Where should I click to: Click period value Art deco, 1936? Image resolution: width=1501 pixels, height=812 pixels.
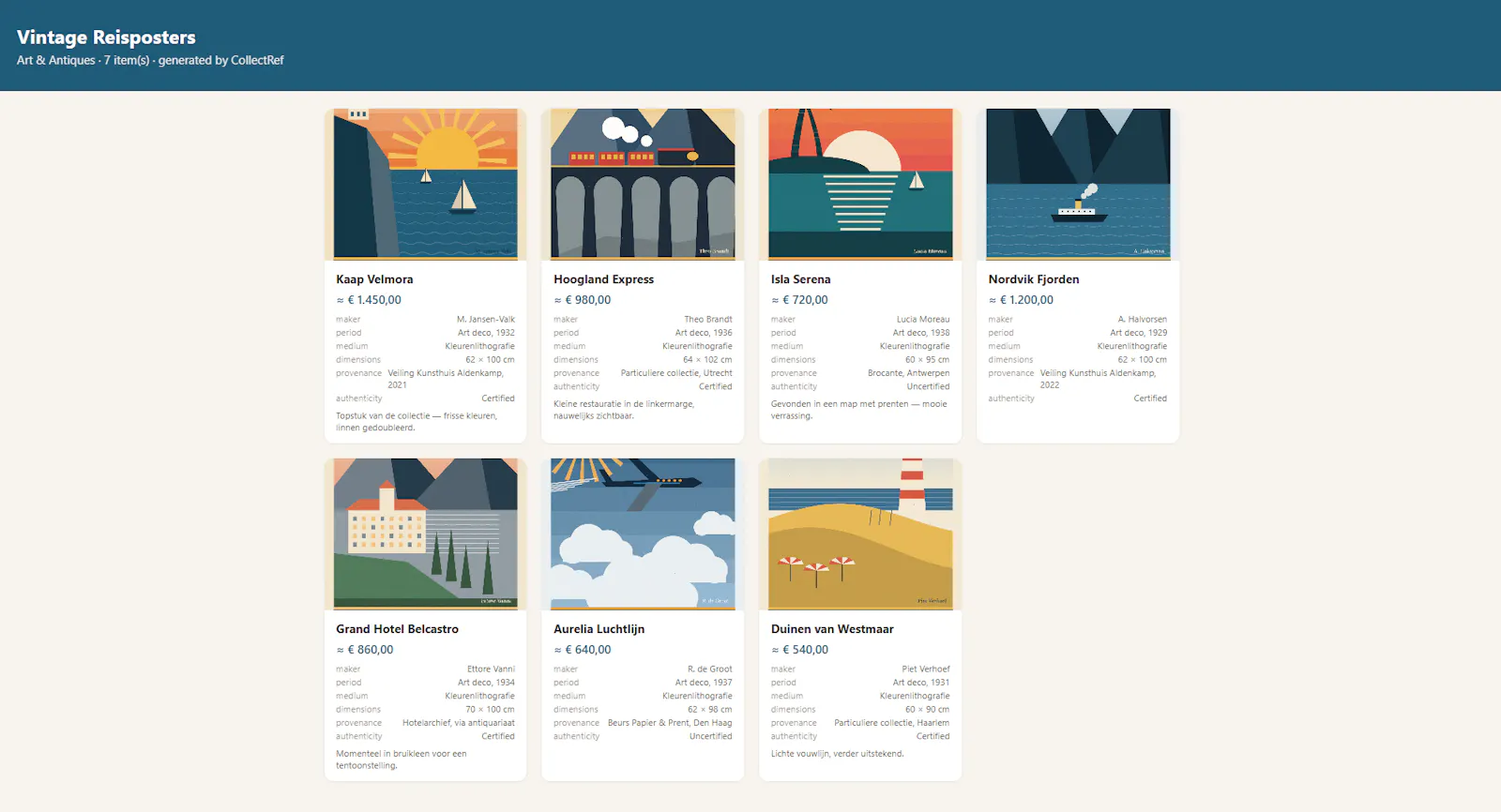pos(704,333)
